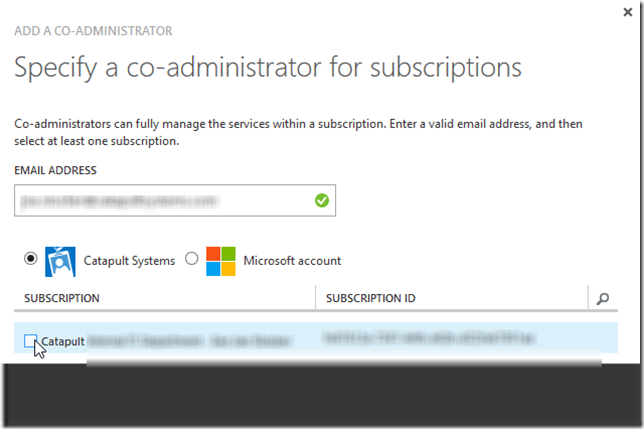Click the blurred subscription ID value
This screenshot has width=644, height=429.
click(429, 338)
